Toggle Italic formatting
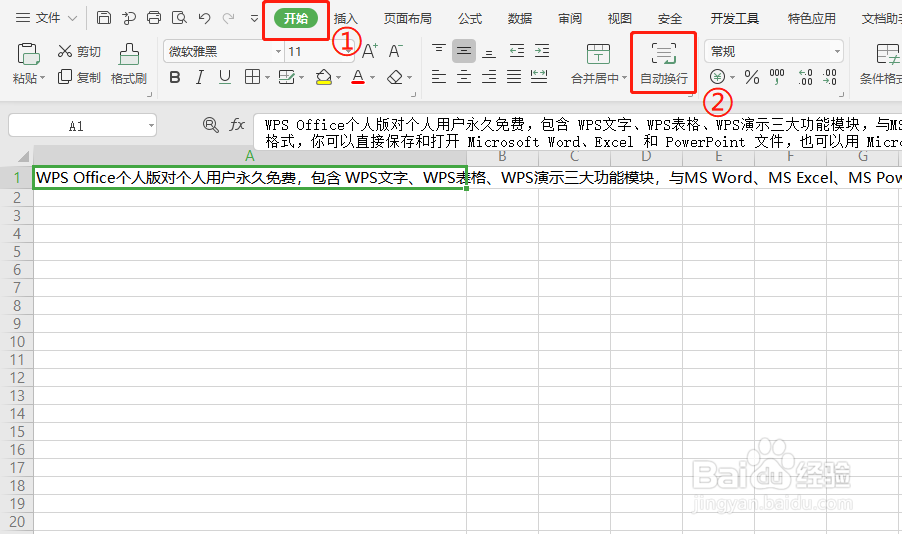This screenshot has height=534, width=902. pyautogui.click(x=200, y=77)
